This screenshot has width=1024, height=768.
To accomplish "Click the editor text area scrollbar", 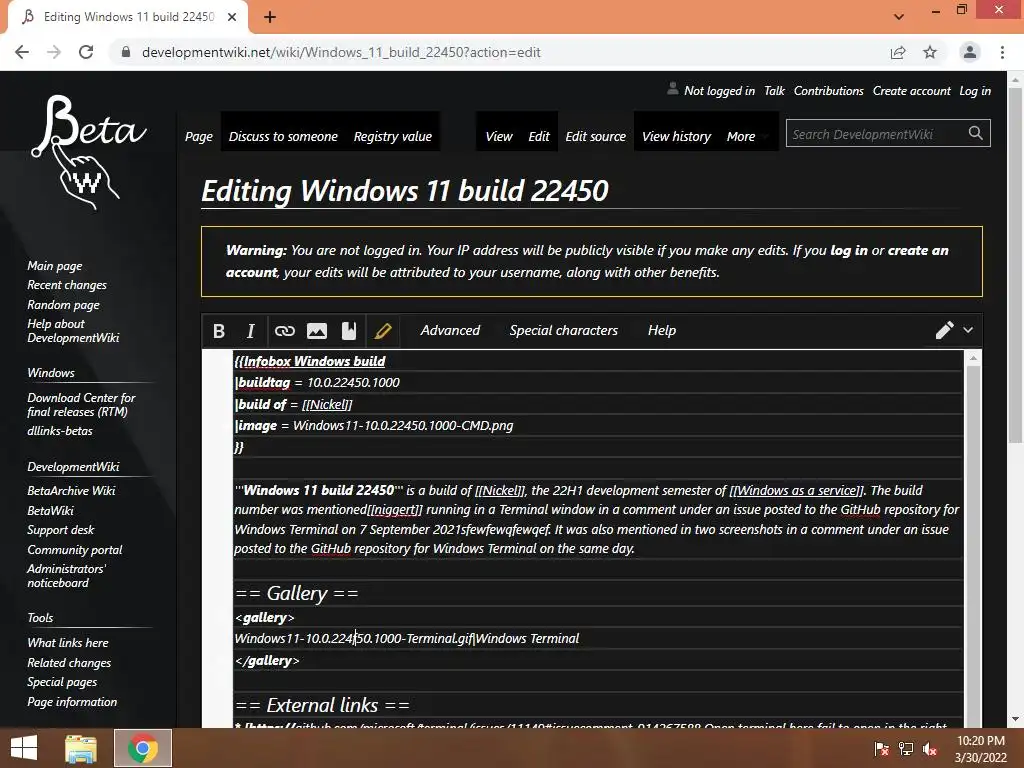I will click(973, 539).
